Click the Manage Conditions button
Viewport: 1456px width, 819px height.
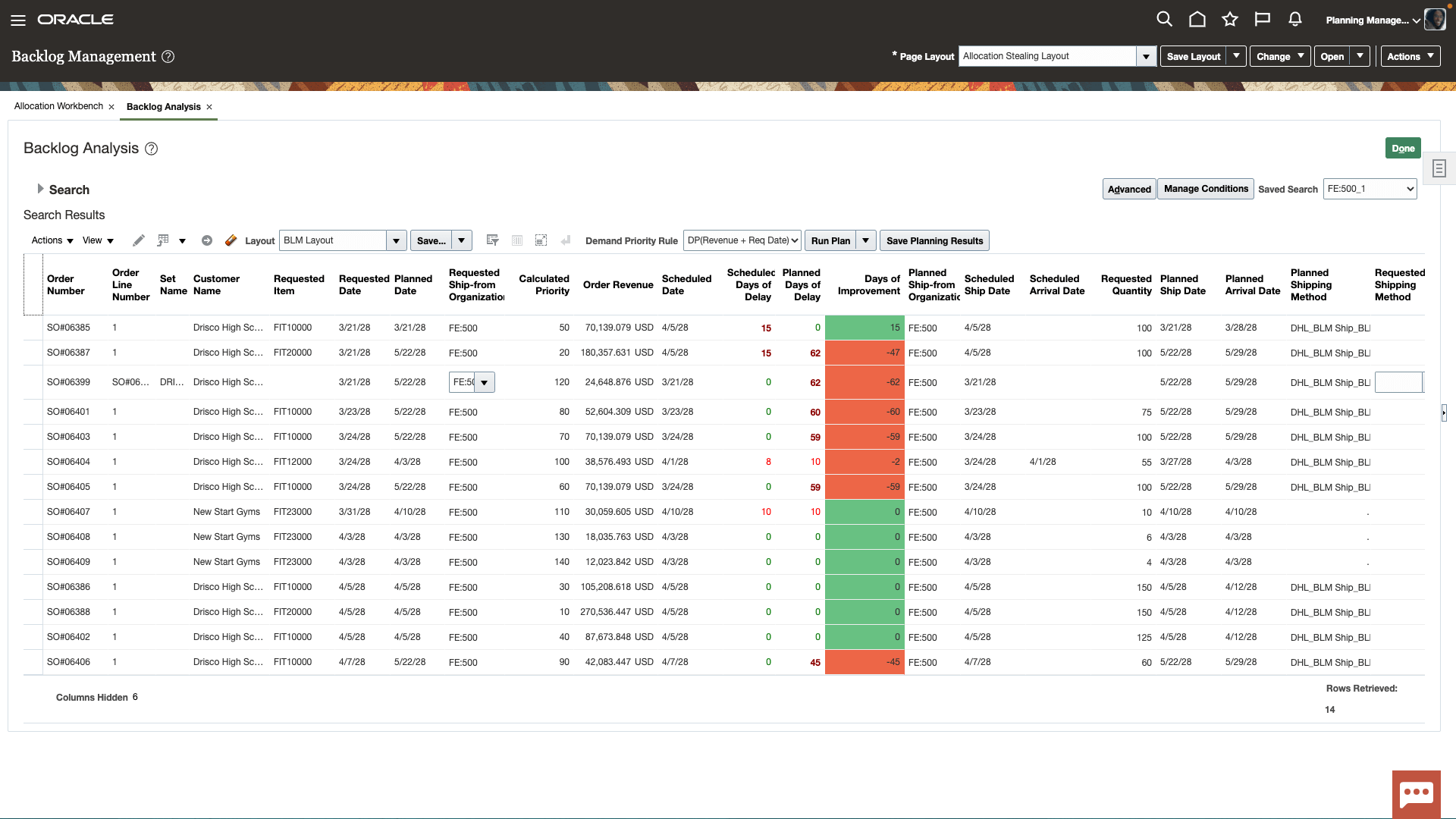pos(1205,189)
